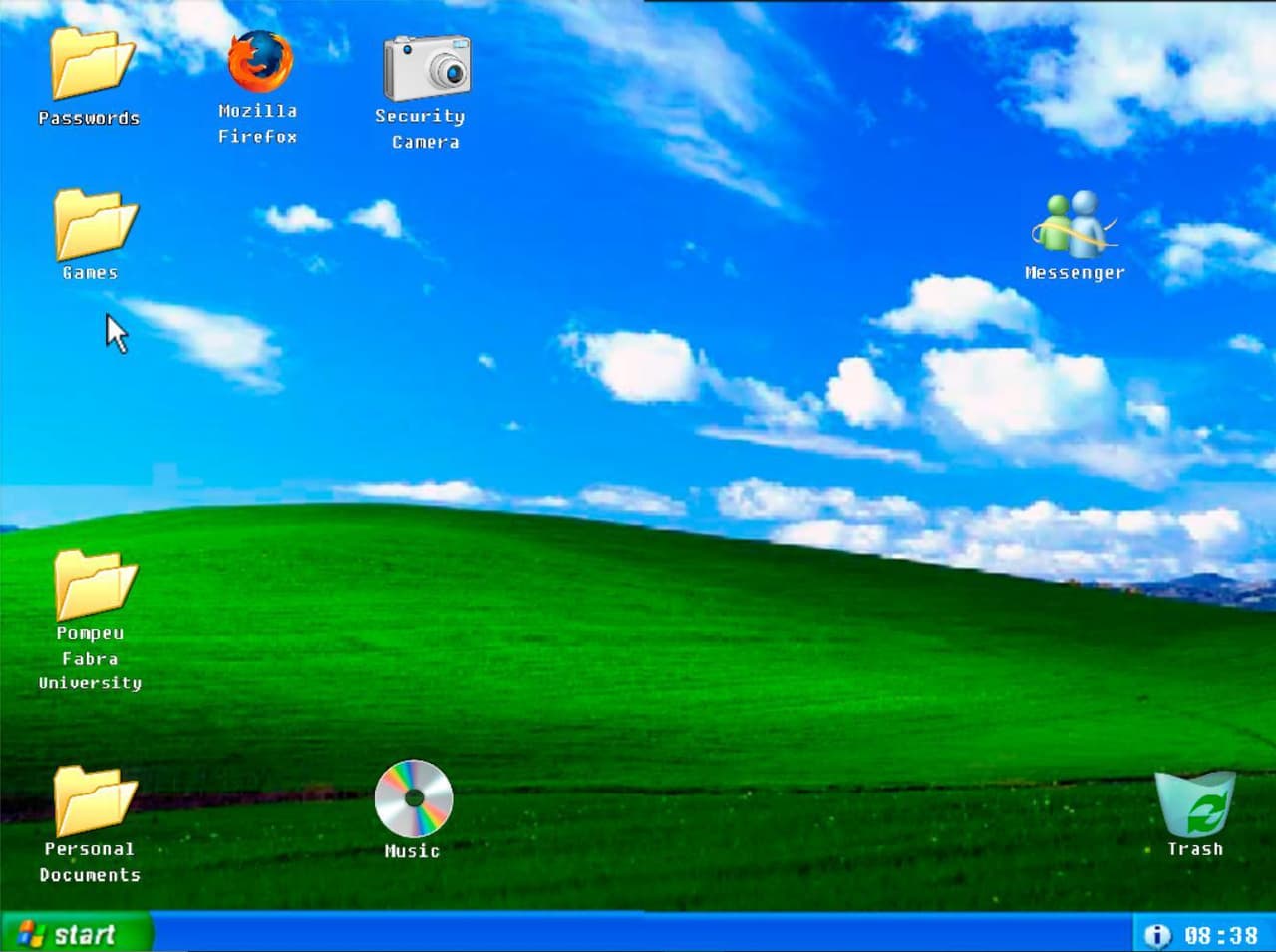Screen dimensions: 1276x952
Task: Launch Mozilla Firefox from the desktop
Action: [260, 61]
